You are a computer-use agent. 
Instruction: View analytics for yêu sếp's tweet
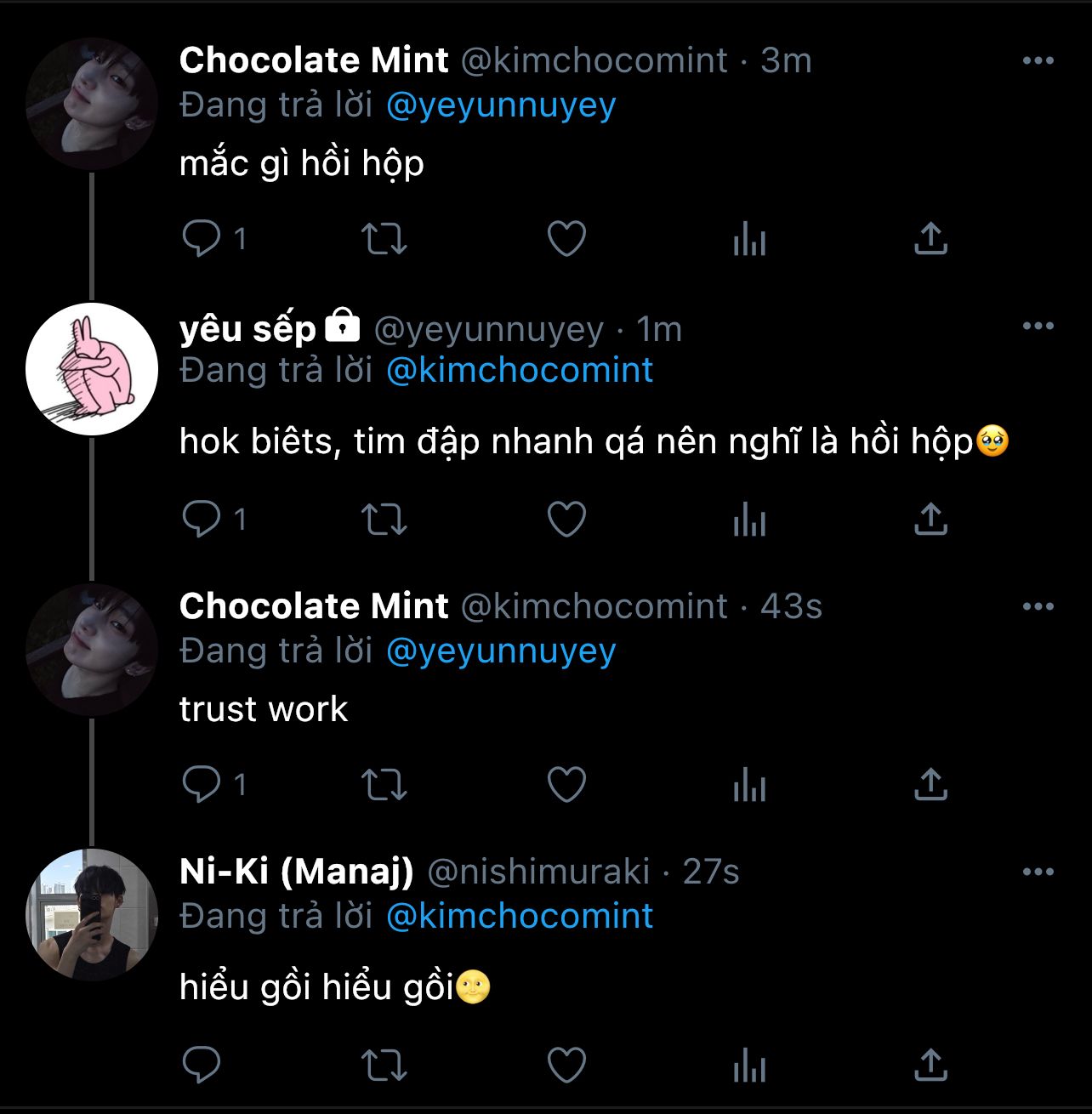point(749,520)
